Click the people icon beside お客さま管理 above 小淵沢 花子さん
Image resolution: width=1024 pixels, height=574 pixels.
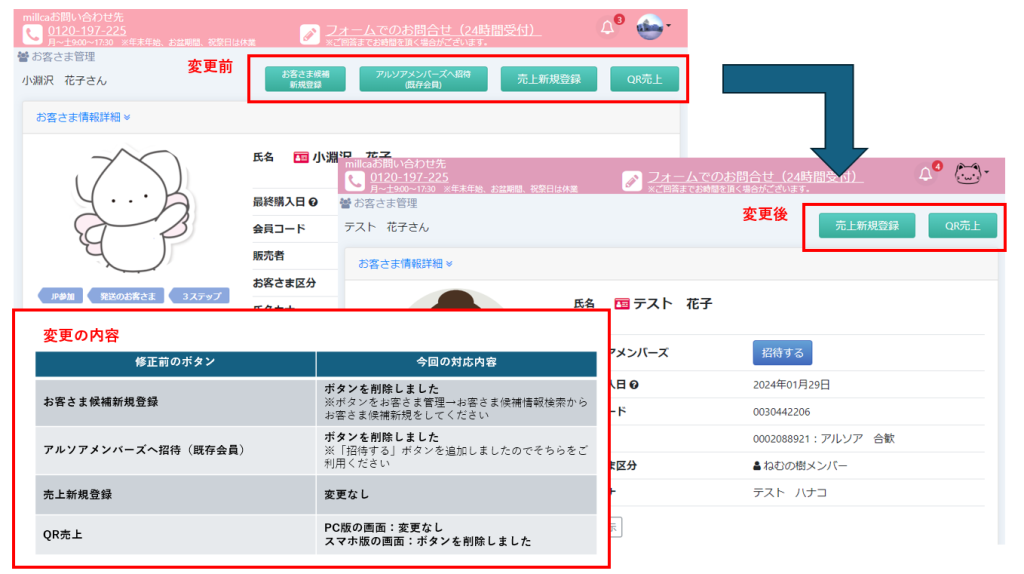coord(23,57)
